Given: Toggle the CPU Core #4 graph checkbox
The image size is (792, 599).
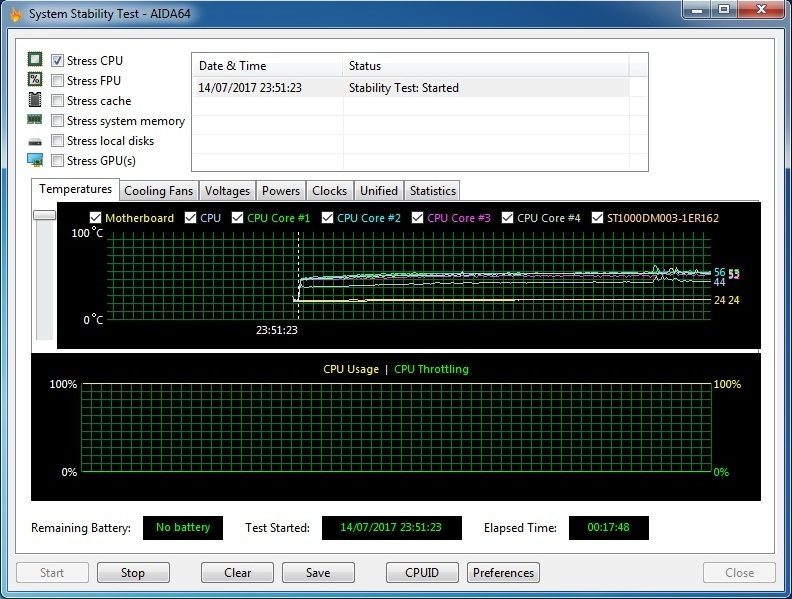Looking at the screenshot, I should pyautogui.click(x=507, y=218).
